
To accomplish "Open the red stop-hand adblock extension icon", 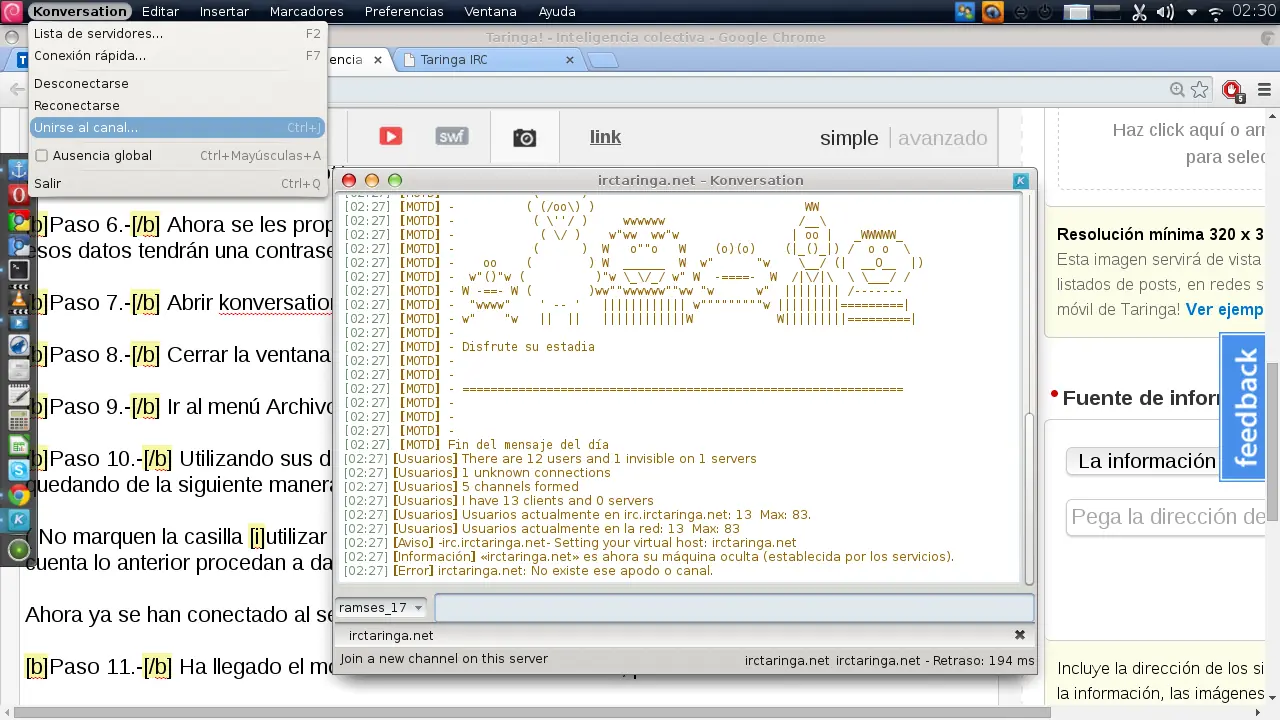I will point(1232,90).
